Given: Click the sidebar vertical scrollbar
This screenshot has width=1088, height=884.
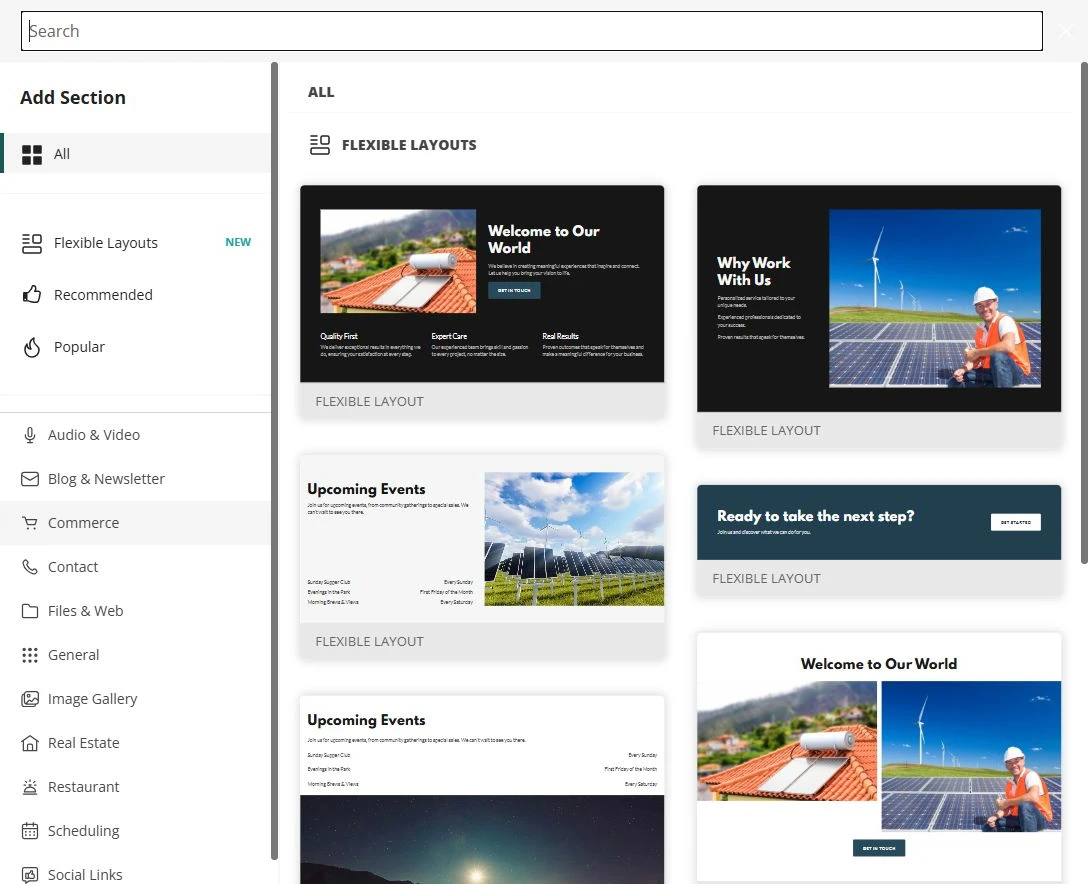Looking at the screenshot, I should point(274,461).
